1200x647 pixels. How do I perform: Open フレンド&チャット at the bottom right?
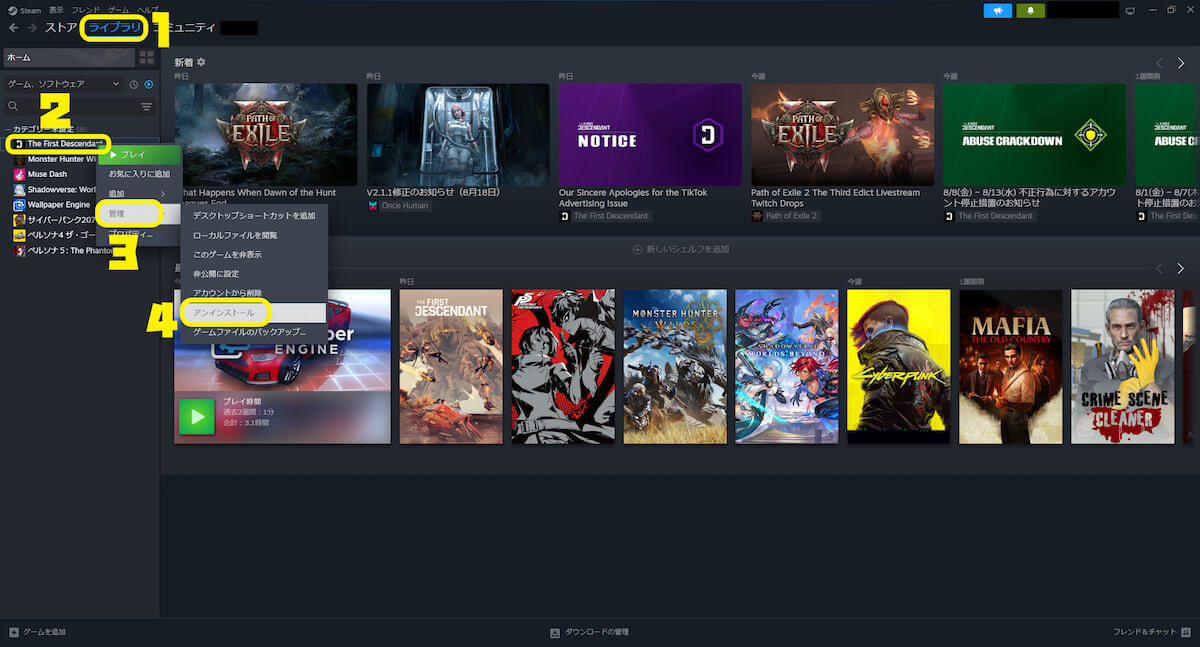pos(1147,632)
